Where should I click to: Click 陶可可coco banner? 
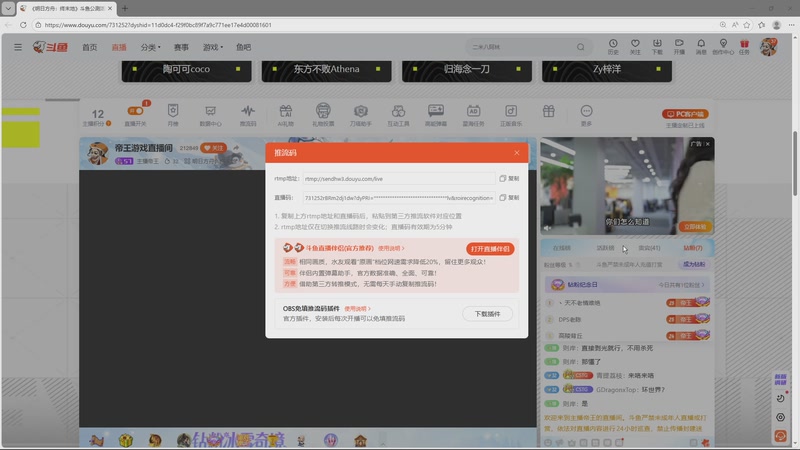coord(187,70)
